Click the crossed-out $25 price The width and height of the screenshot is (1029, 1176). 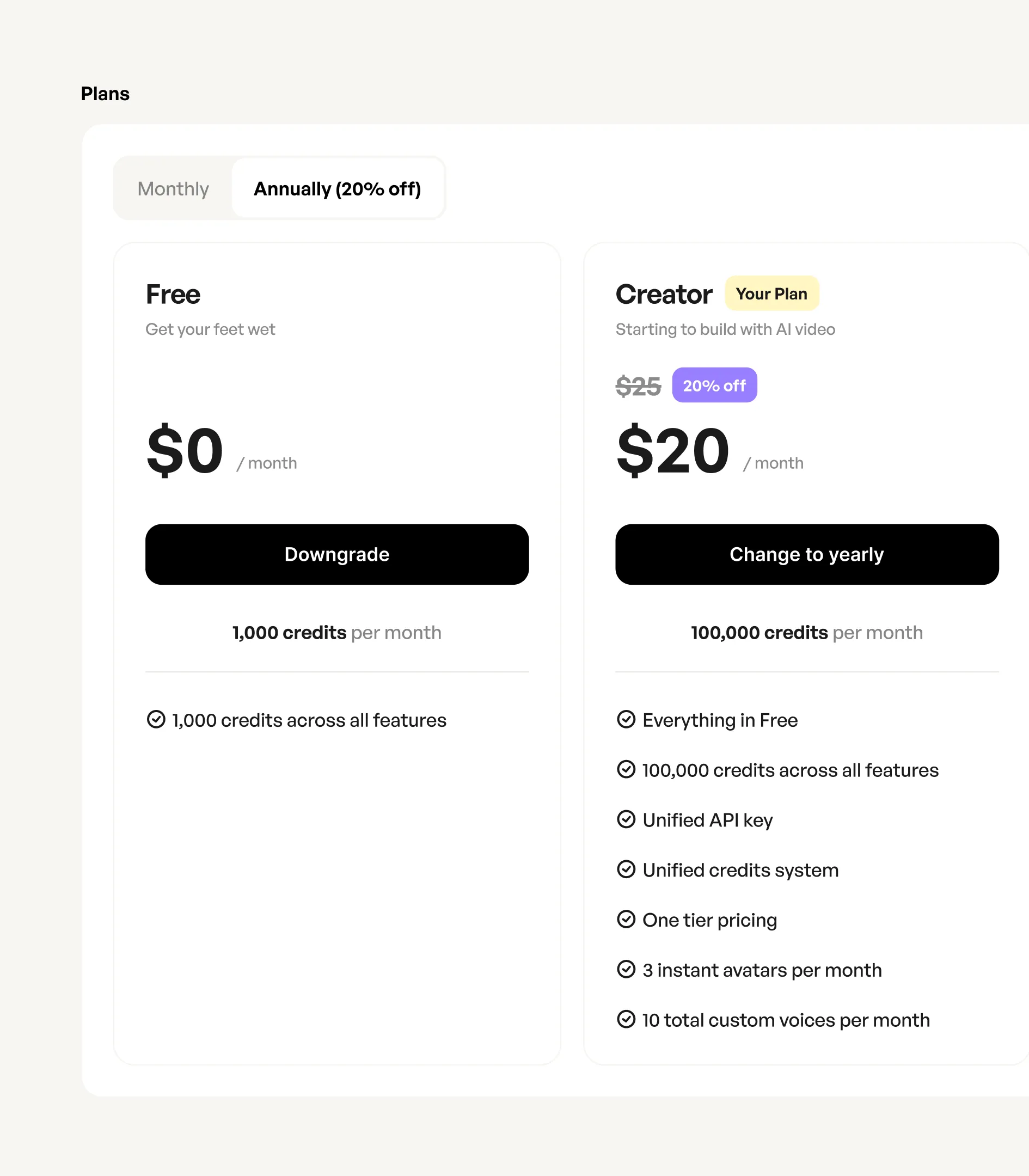click(x=638, y=386)
